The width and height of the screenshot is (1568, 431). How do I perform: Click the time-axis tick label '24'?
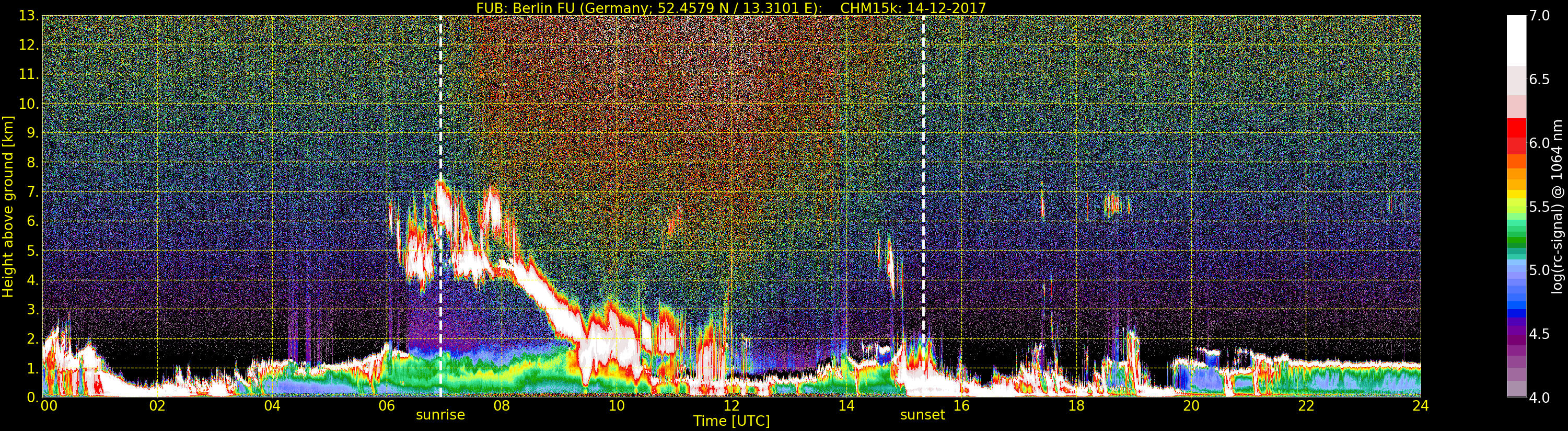pyautogui.click(x=1421, y=406)
